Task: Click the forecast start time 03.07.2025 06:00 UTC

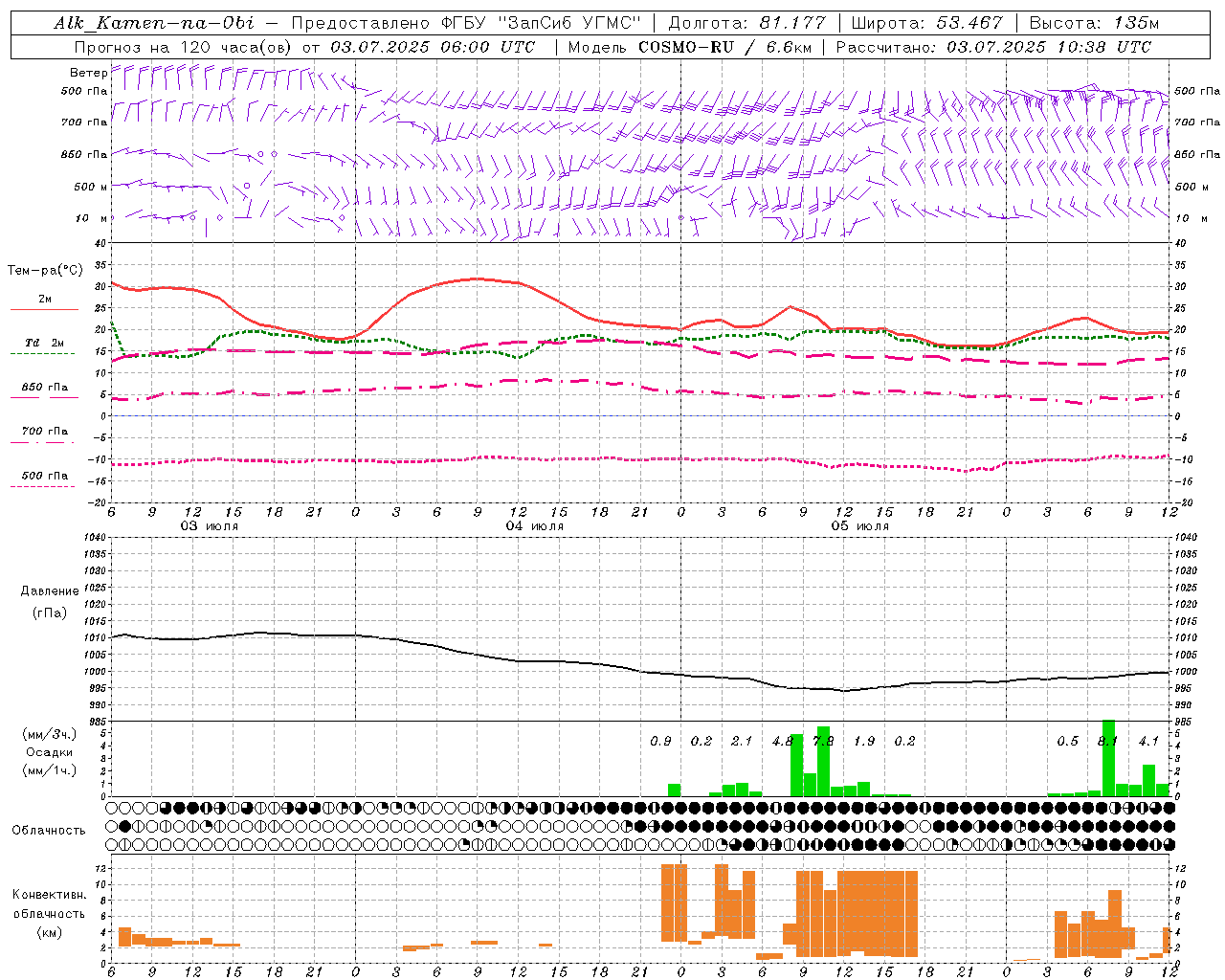Action: coord(433,47)
